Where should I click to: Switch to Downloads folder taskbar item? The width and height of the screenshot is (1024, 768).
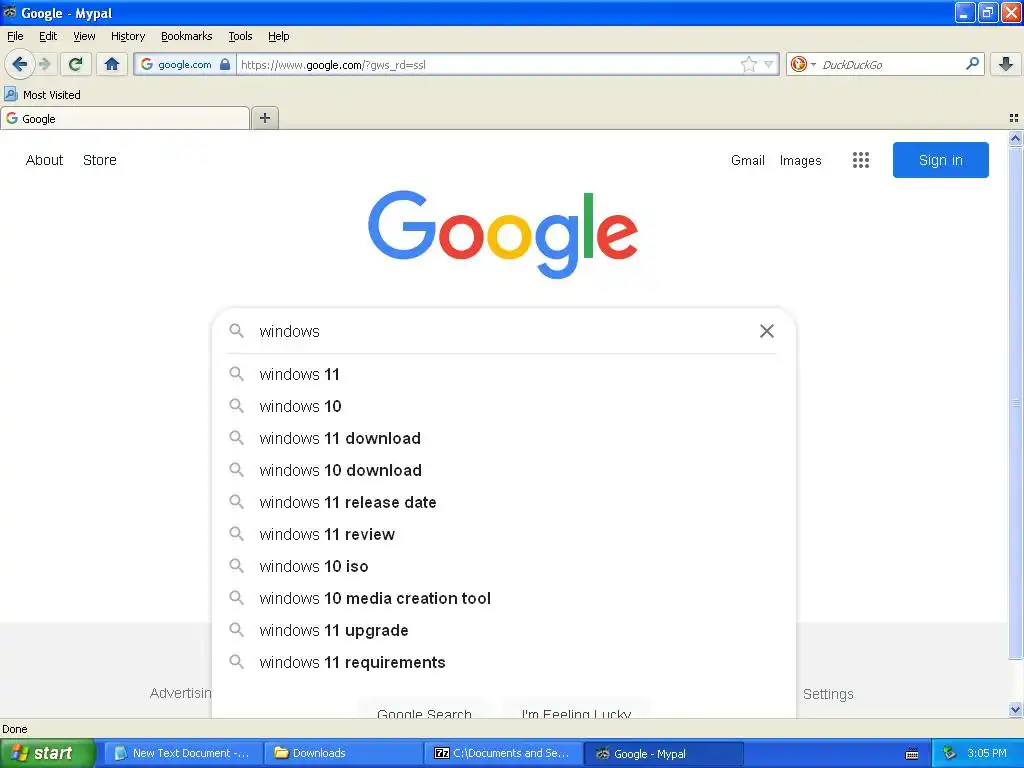(x=344, y=753)
